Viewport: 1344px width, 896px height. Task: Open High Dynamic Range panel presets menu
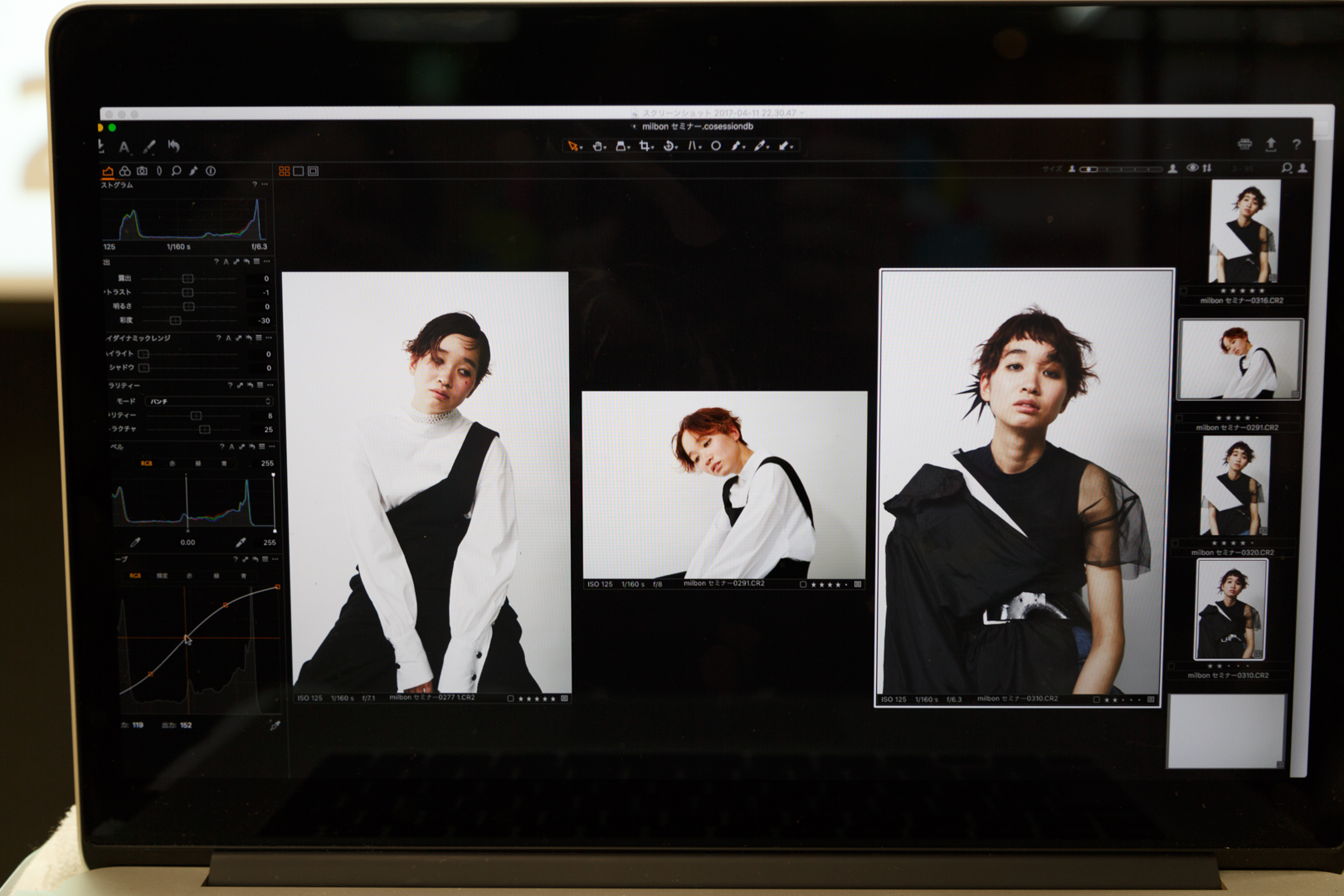[x=258, y=338]
